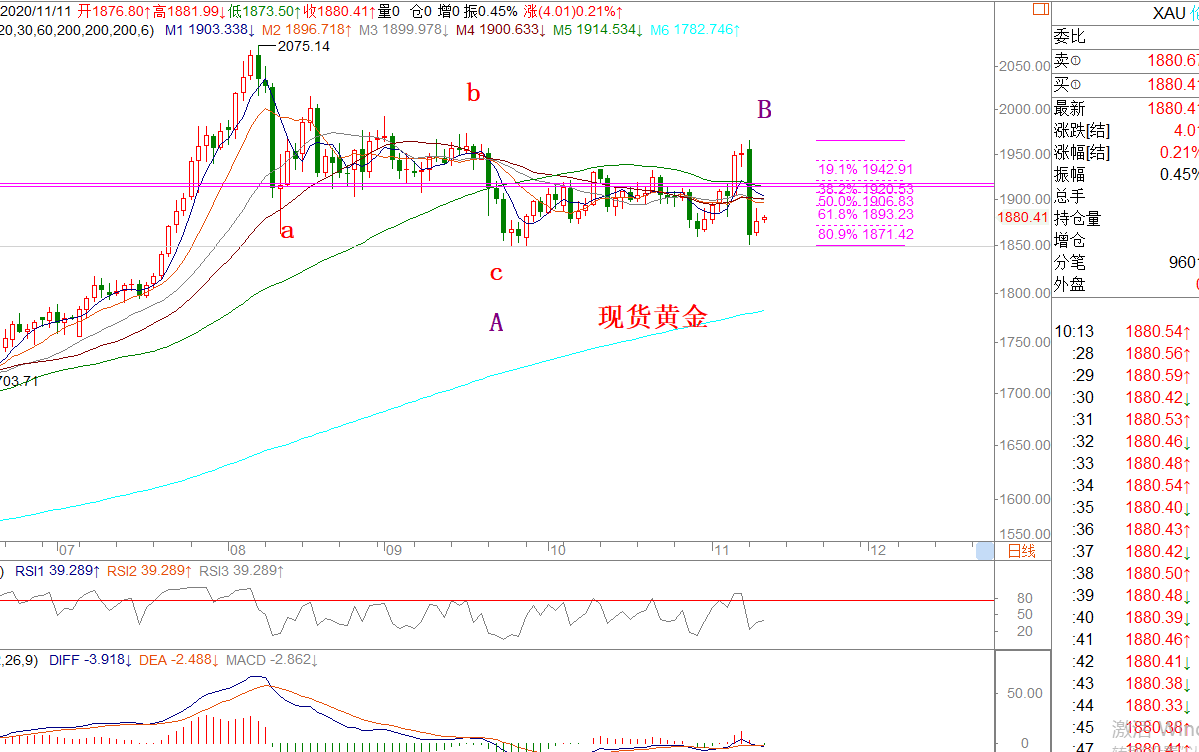Select the 2075.14 high price label
Screen dimensions: 1199x752
click(304, 46)
